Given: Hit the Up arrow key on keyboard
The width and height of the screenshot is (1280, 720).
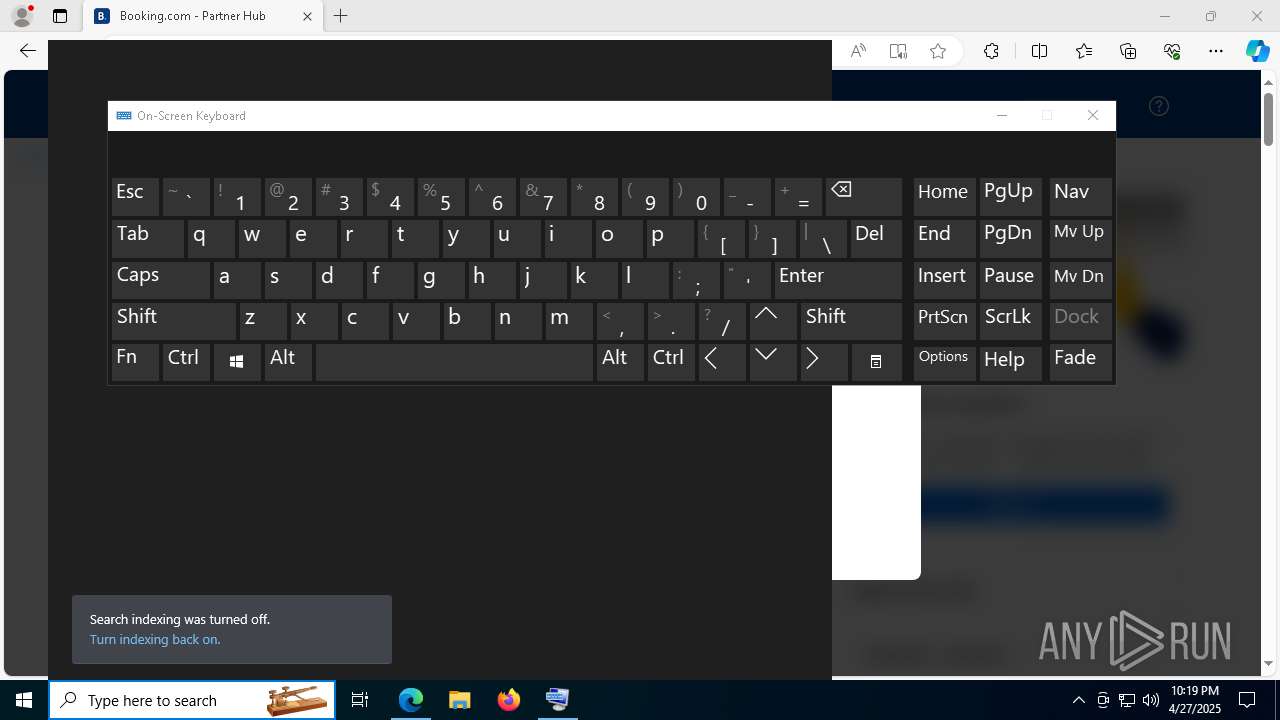Looking at the screenshot, I should point(773,321).
